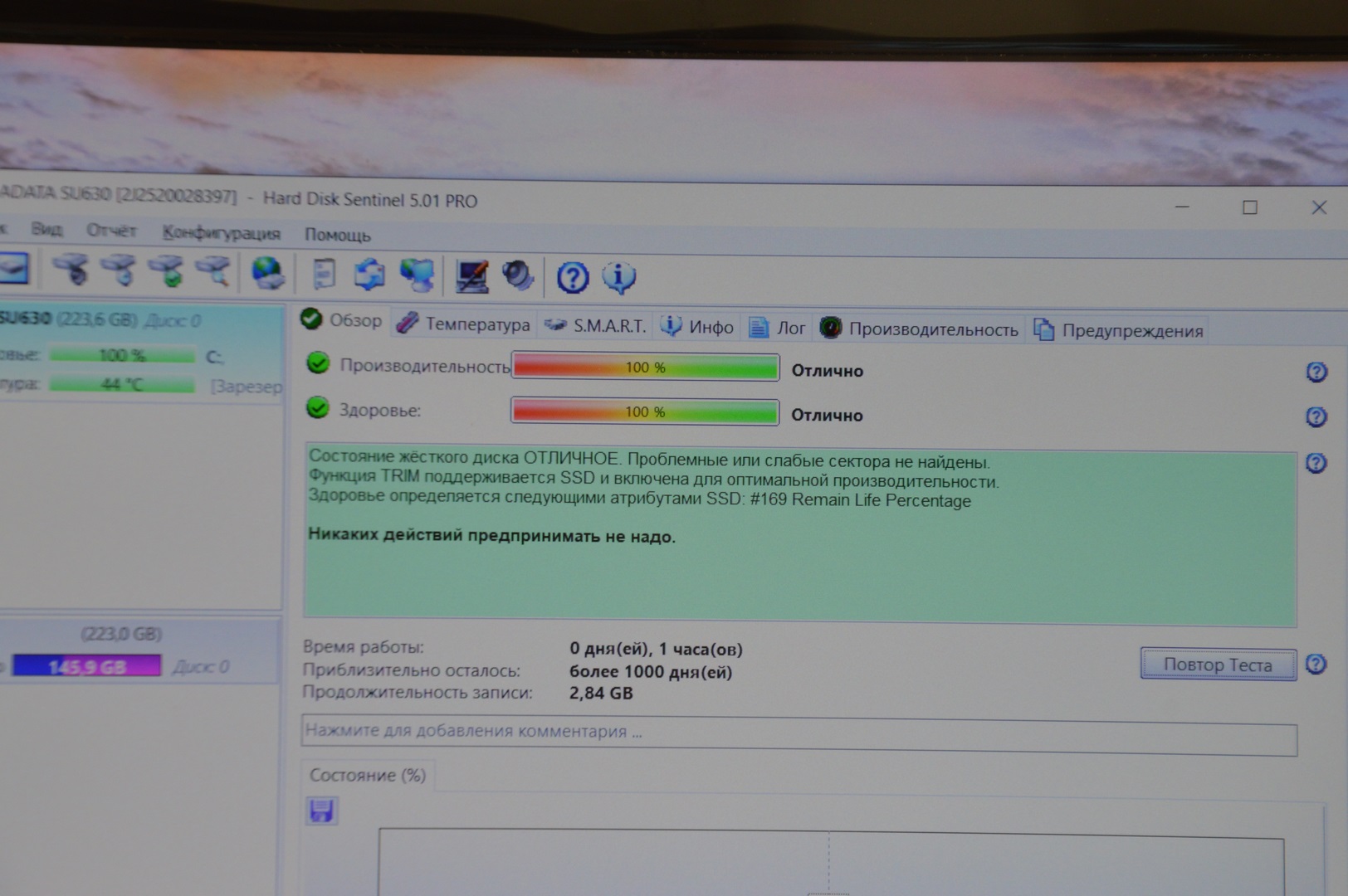Click the help icon beside Повтор Теста

click(1316, 665)
